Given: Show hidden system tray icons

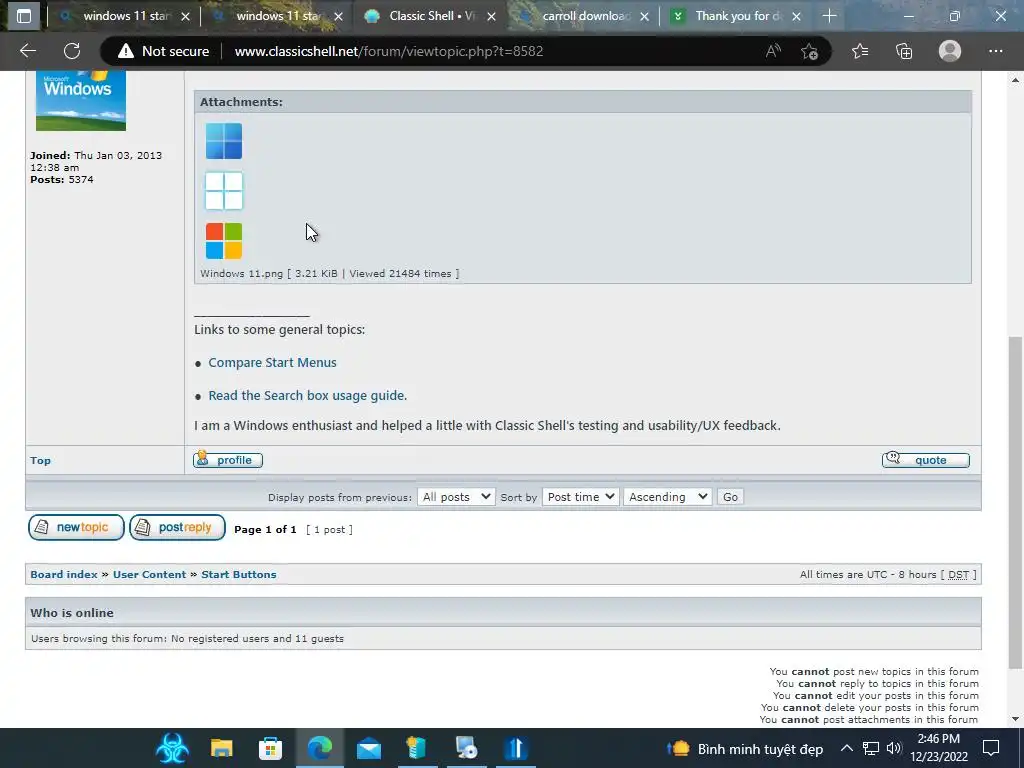Looking at the screenshot, I should tap(846, 748).
